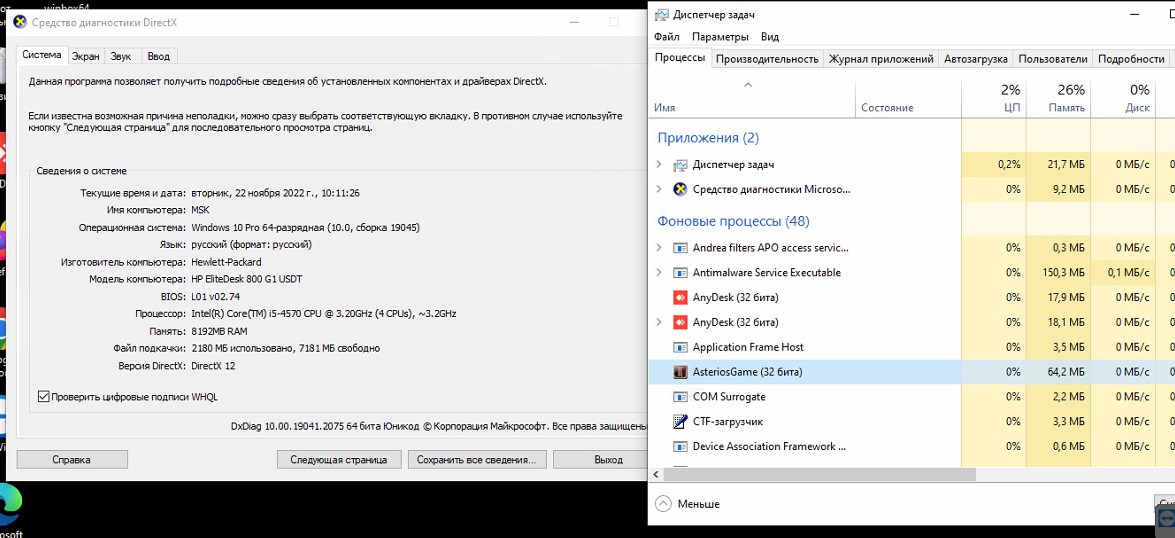Click Сохранить все сведения button
The width and height of the screenshot is (1175, 538).
(x=477, y=459)
